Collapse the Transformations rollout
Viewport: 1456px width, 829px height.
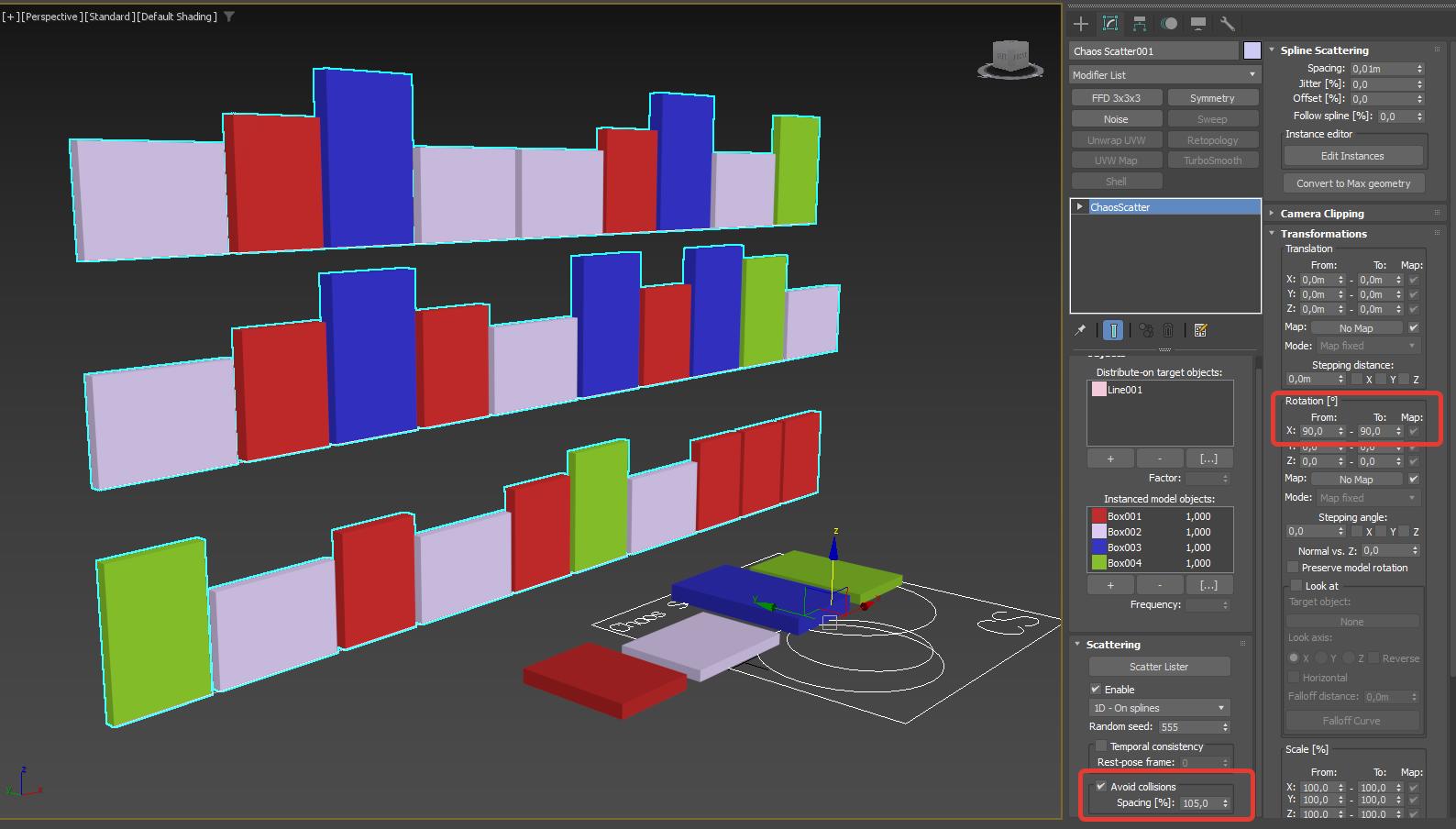point(1273,234)
